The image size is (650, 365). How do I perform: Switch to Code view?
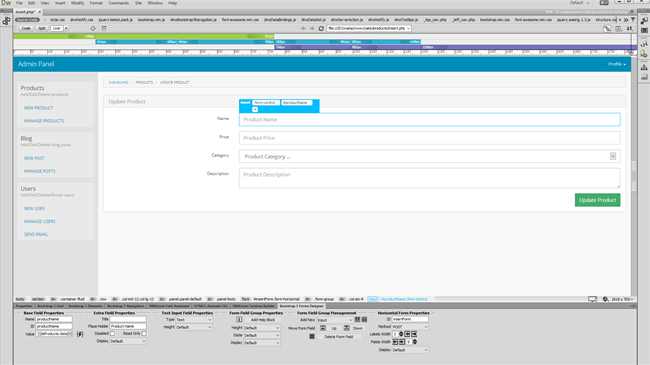[26, 28]
